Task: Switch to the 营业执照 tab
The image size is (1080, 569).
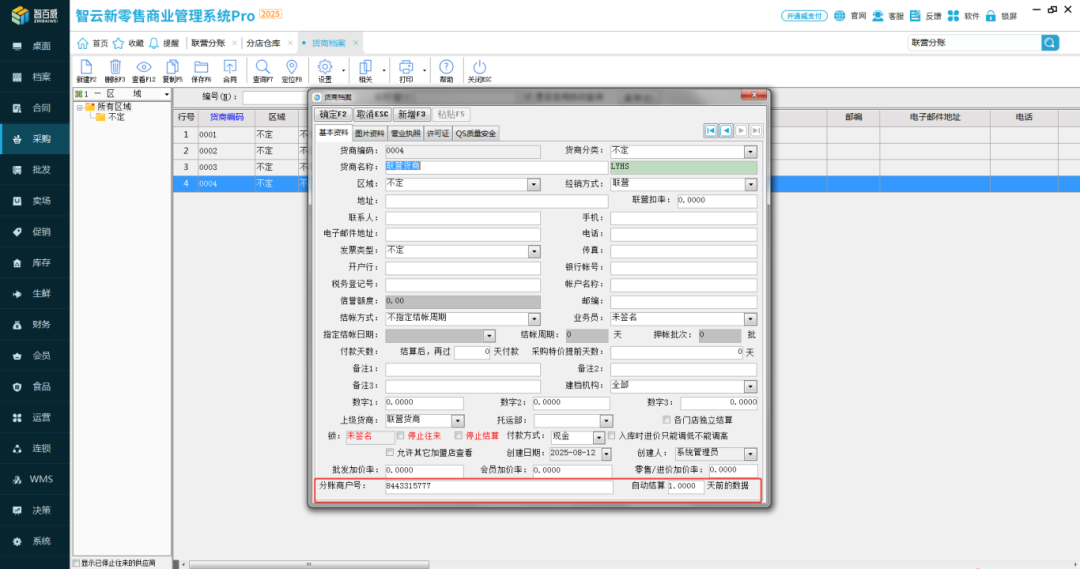Action: click(x=405, y=134)
